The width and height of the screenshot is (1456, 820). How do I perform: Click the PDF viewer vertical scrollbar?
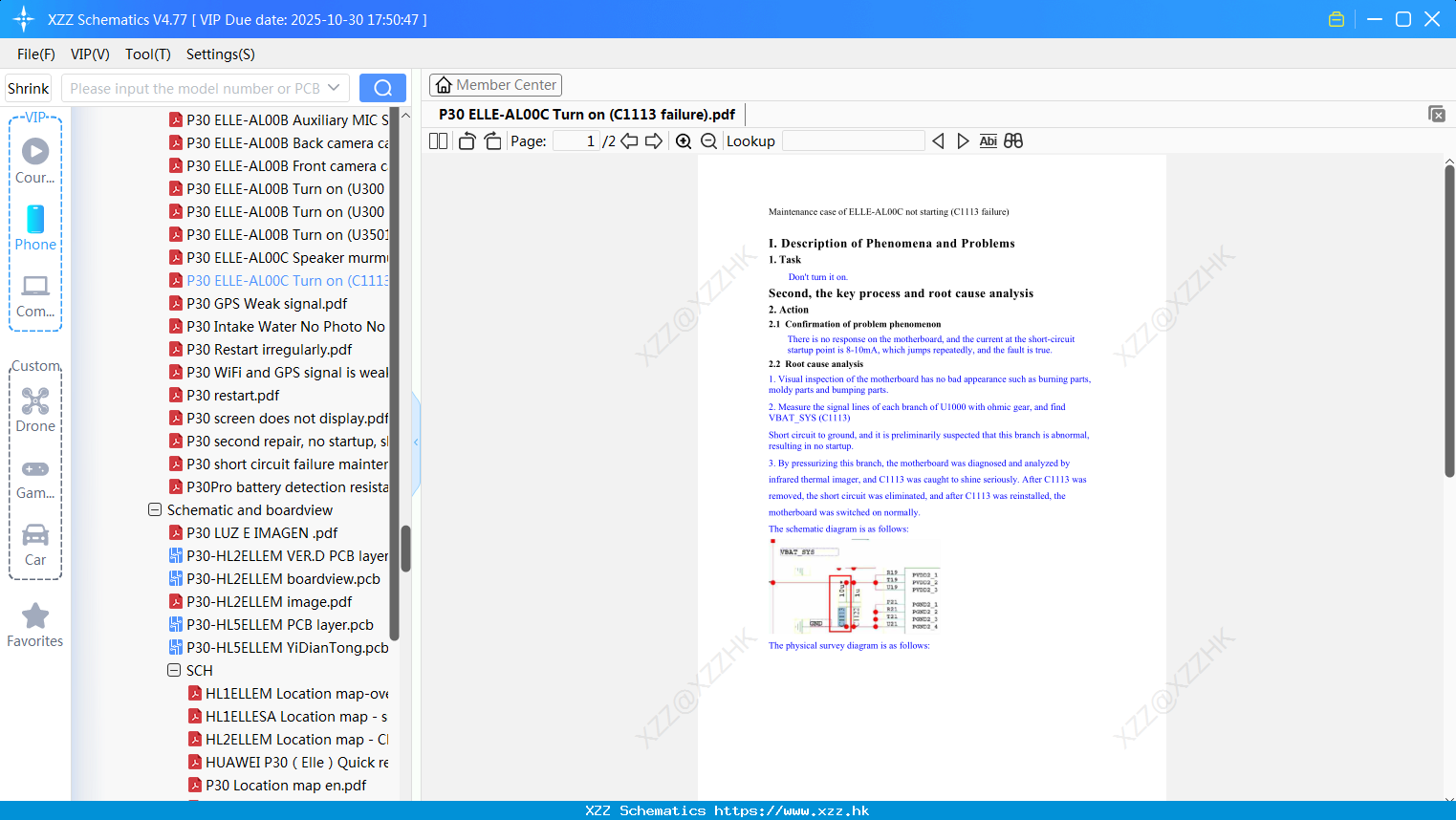1449,320
